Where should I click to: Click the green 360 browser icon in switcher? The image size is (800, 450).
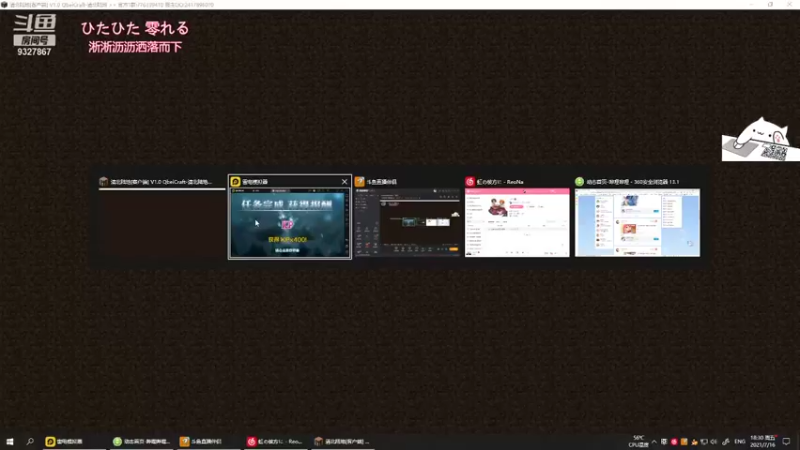[x=579, y=182]
